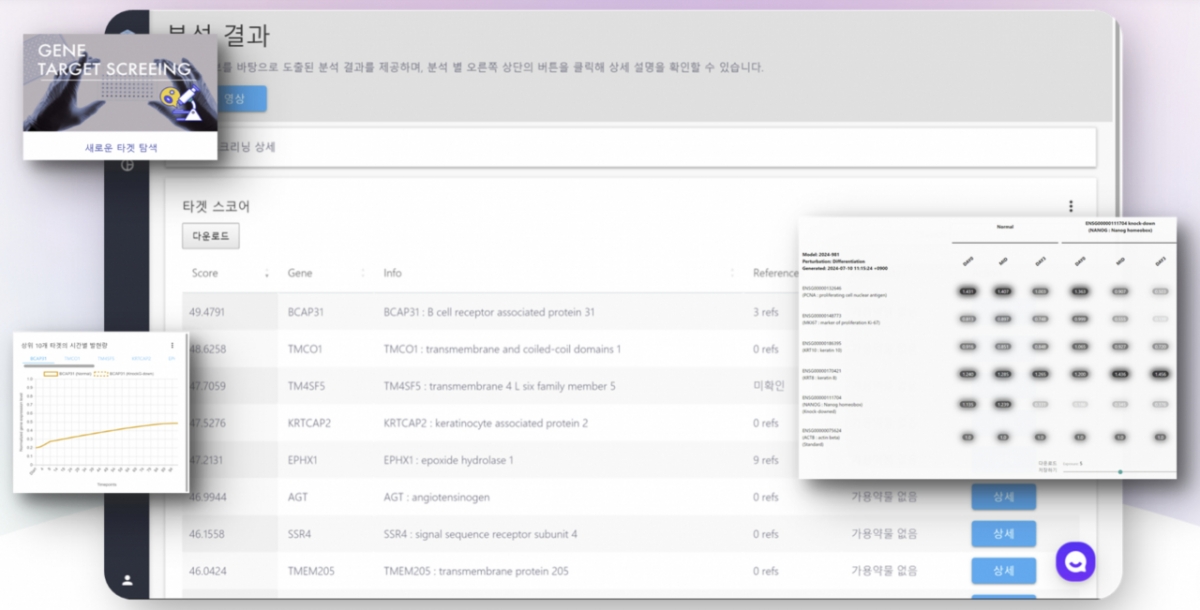Open the 새로운 타겟 탐색 link
1200x610 pixels.
tap(120, 147)
